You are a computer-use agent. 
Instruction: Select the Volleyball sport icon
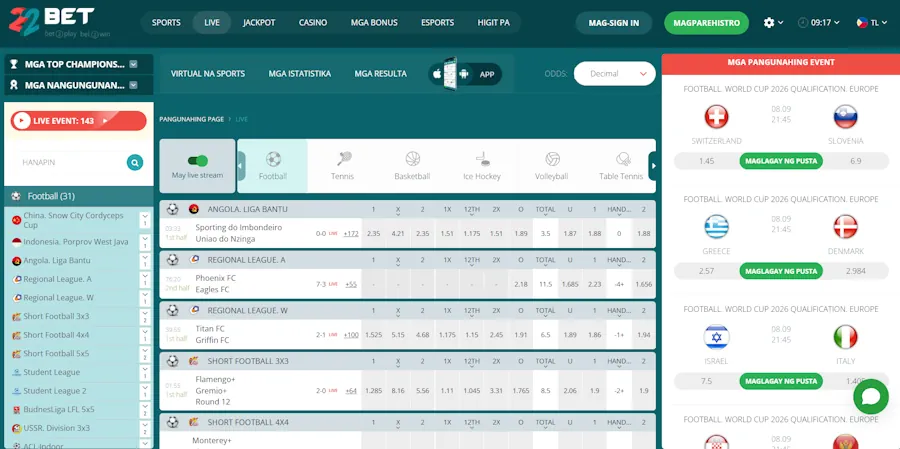(x=552, y=159)
